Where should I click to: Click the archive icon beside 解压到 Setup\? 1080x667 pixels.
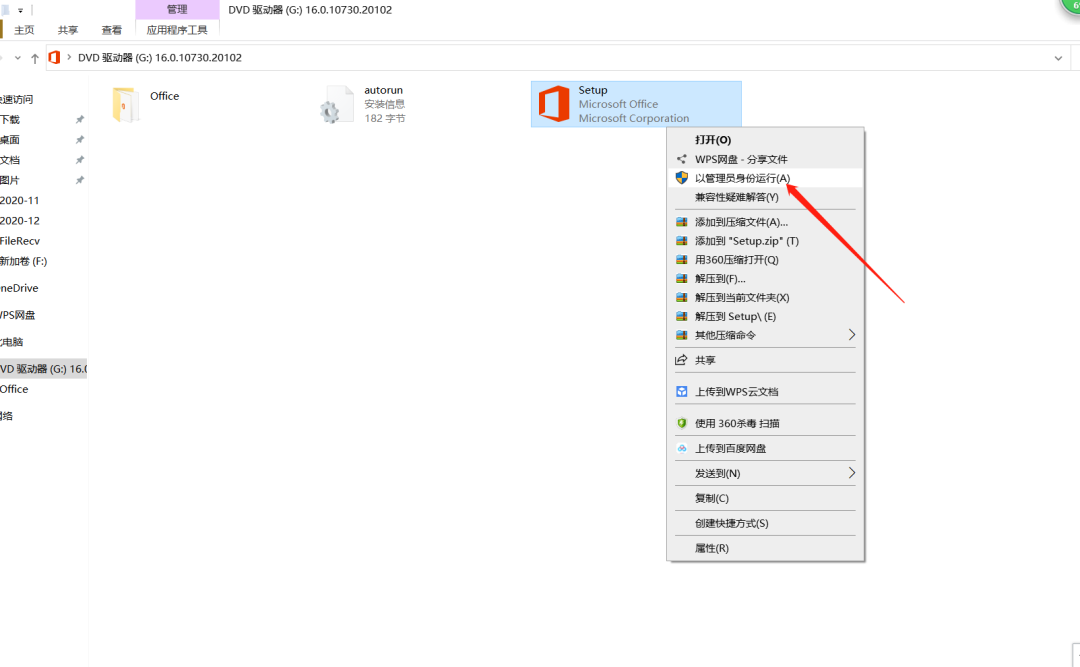point(682,316)
